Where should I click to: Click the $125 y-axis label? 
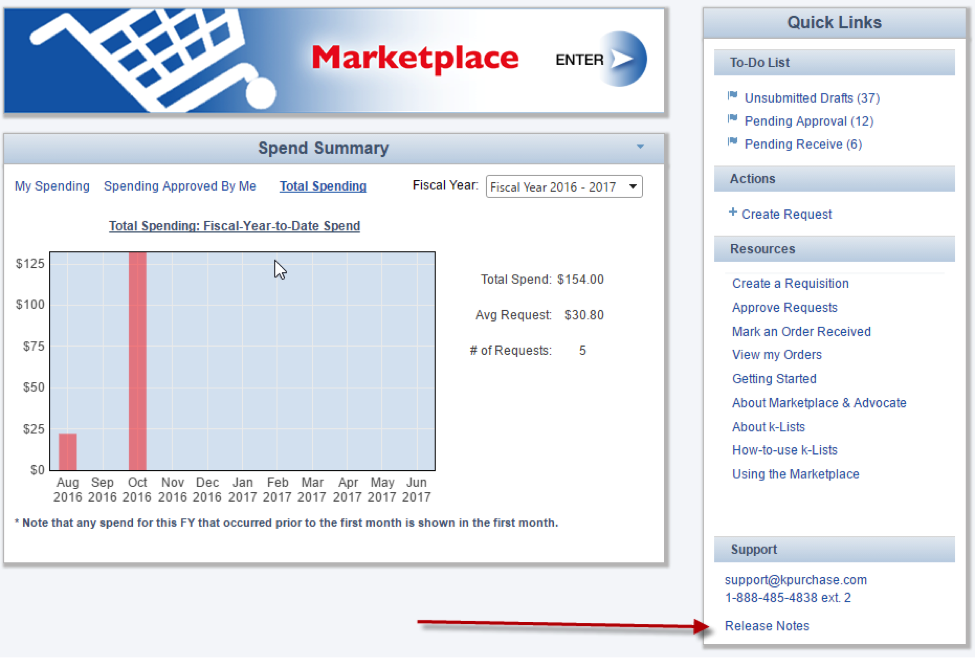click(x=30, y=264)
